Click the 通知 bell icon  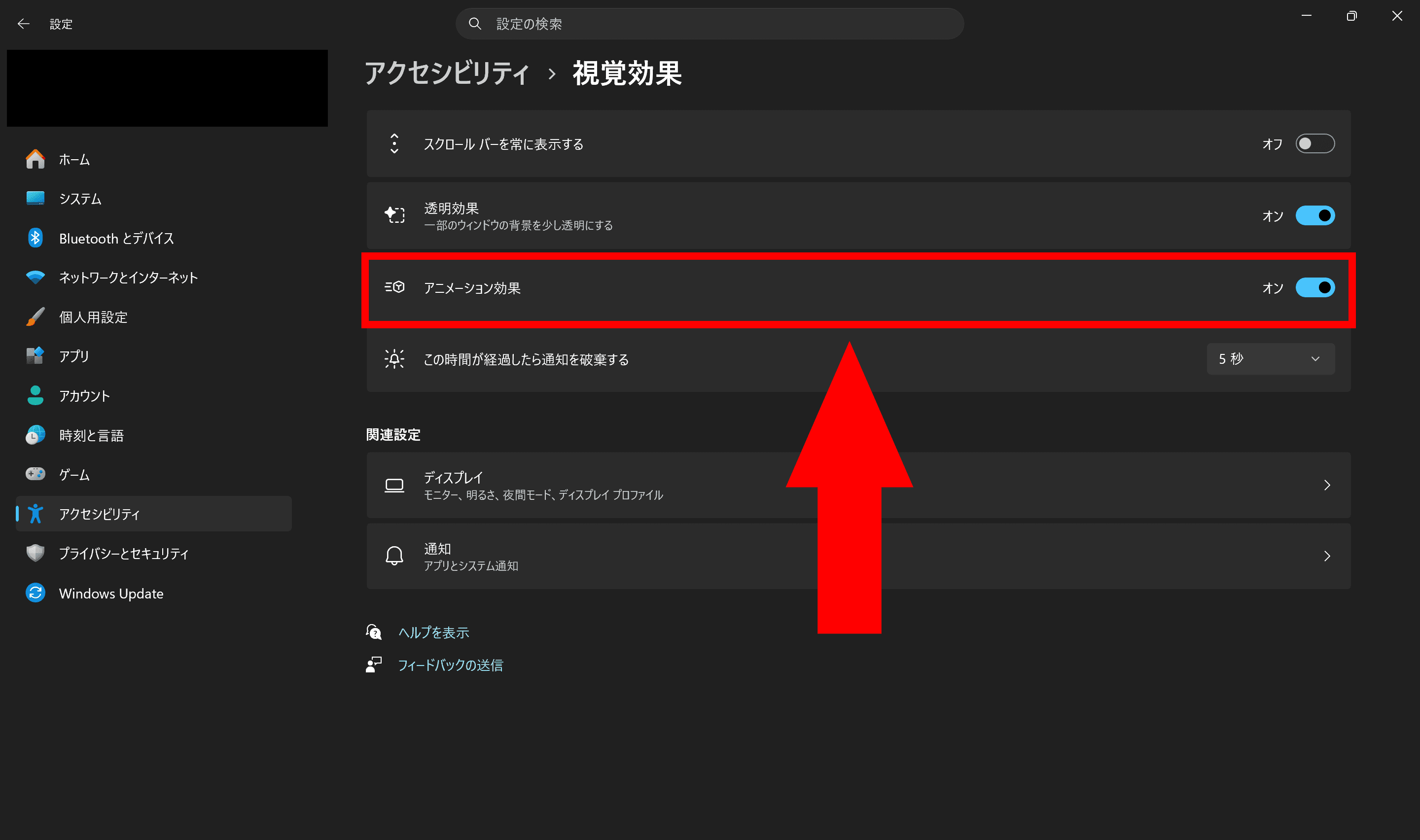click(x=394, y=556)
